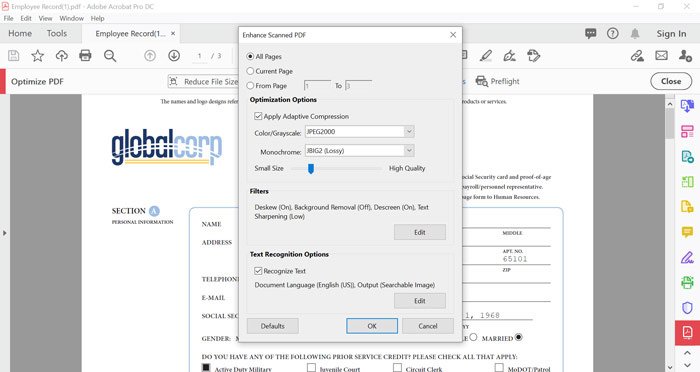This screenshot has height=372, width=700.
Task: Open the Help menu
Action: 97,18
